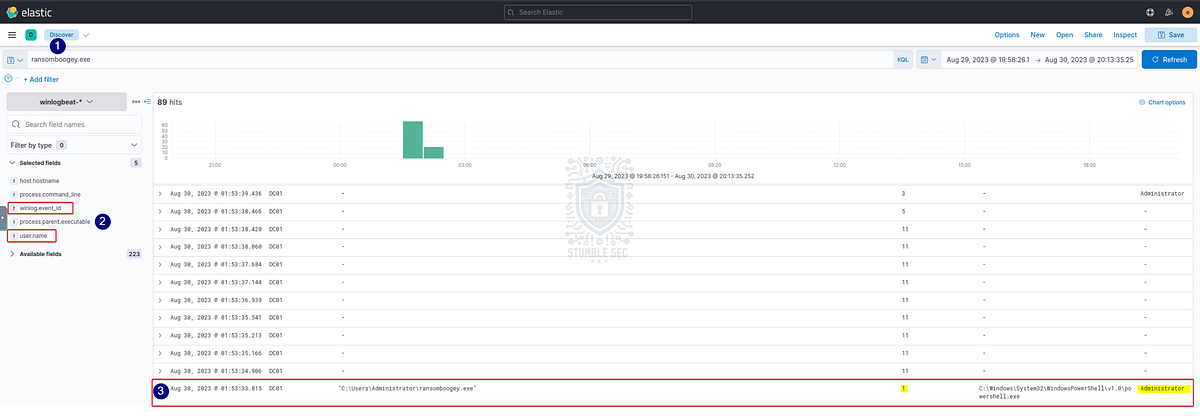Screen dimensions: 1200x416
Task: Open the Discover breadcrumb dropdown chevron
Action: [x=86, y=35]
